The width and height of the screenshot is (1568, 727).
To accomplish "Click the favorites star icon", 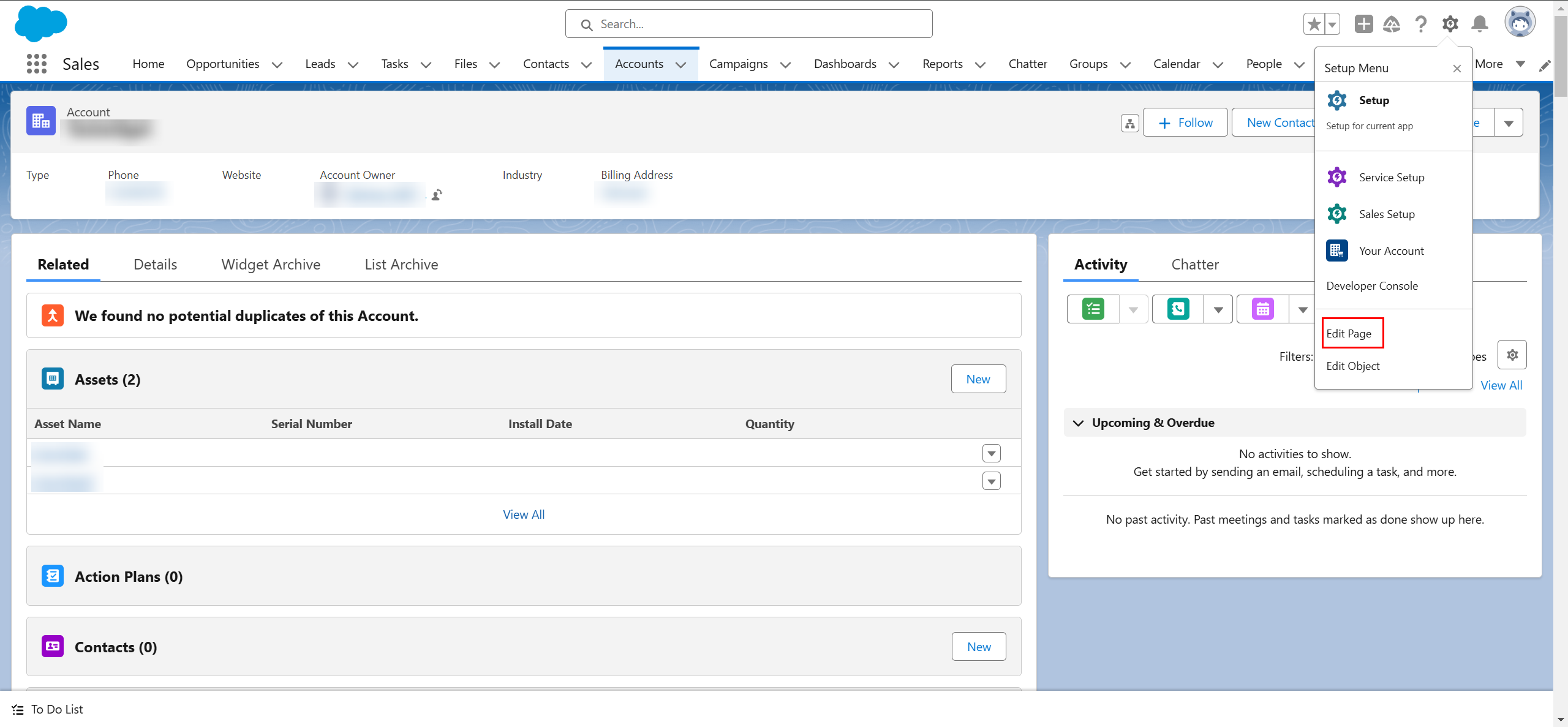I will tap(1314, 24).
